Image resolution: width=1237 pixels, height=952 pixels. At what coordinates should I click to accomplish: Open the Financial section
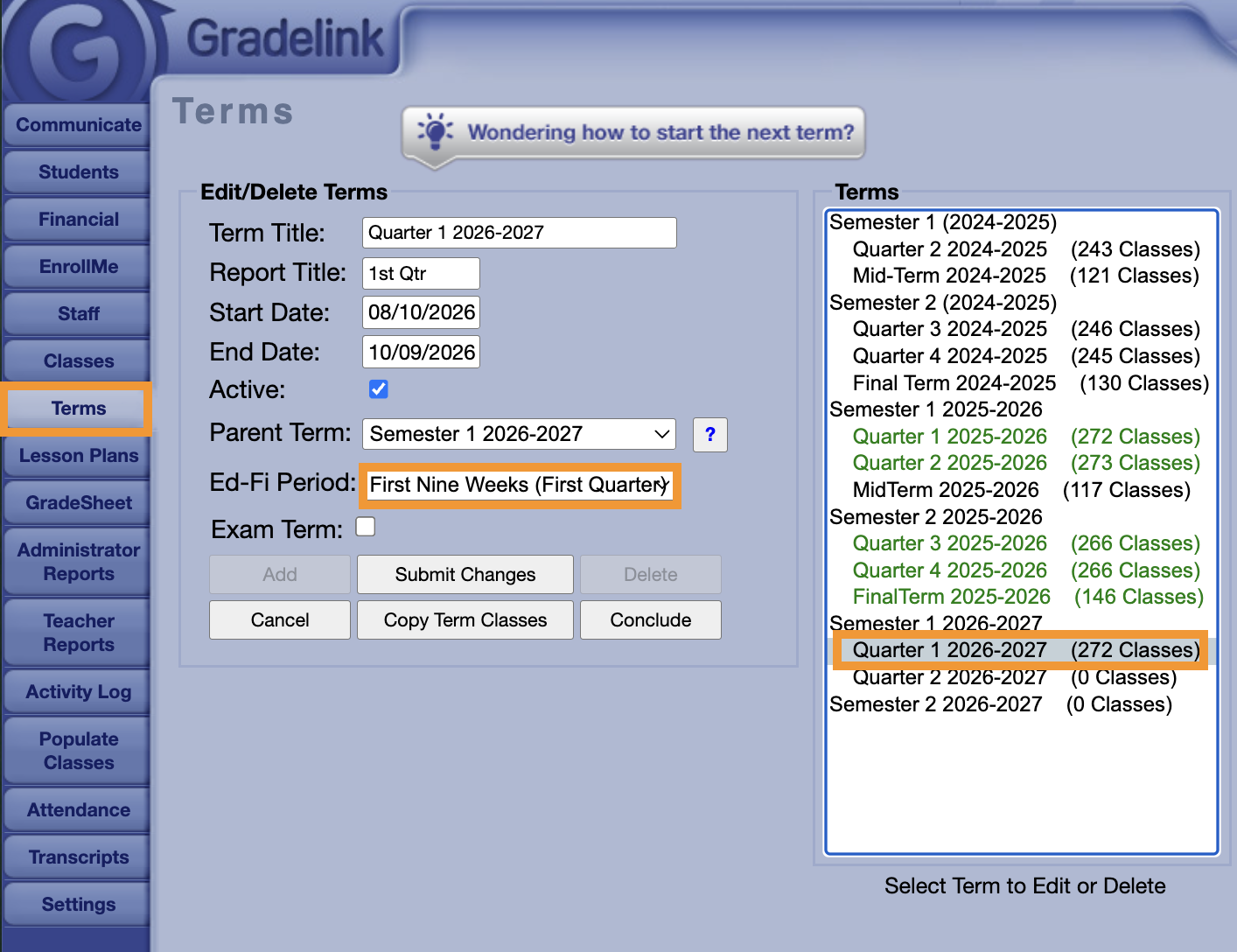(x=78, y=220)
